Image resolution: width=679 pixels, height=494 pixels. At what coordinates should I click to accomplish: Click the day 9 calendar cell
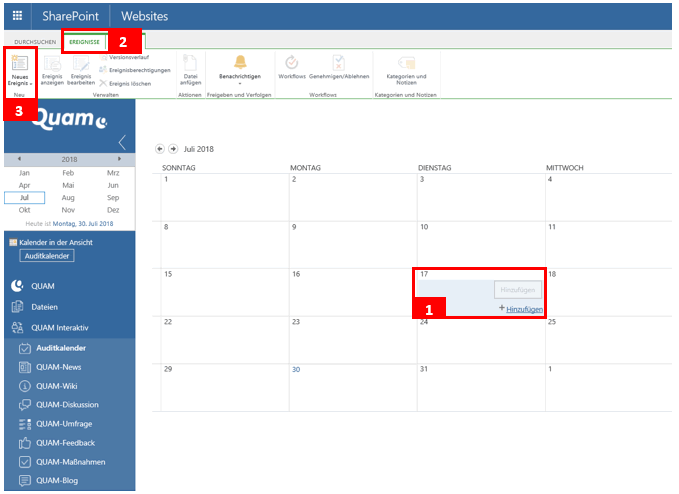pyautogui.click(x=353, y=245)
